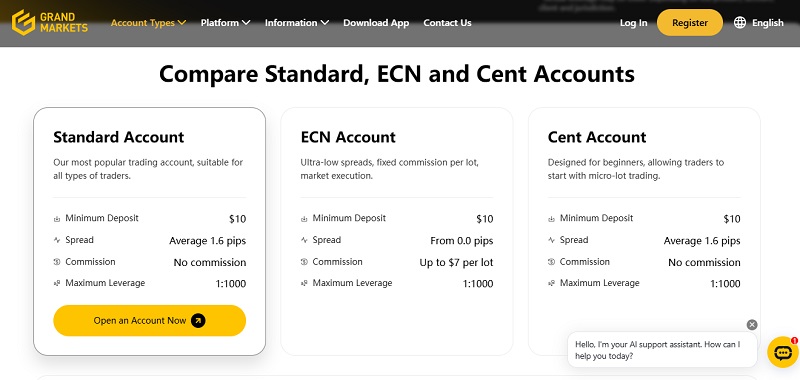Click Standard Account Minimum Deposit icon
Viewport: 800px width, 380px height.
[57, 219]
